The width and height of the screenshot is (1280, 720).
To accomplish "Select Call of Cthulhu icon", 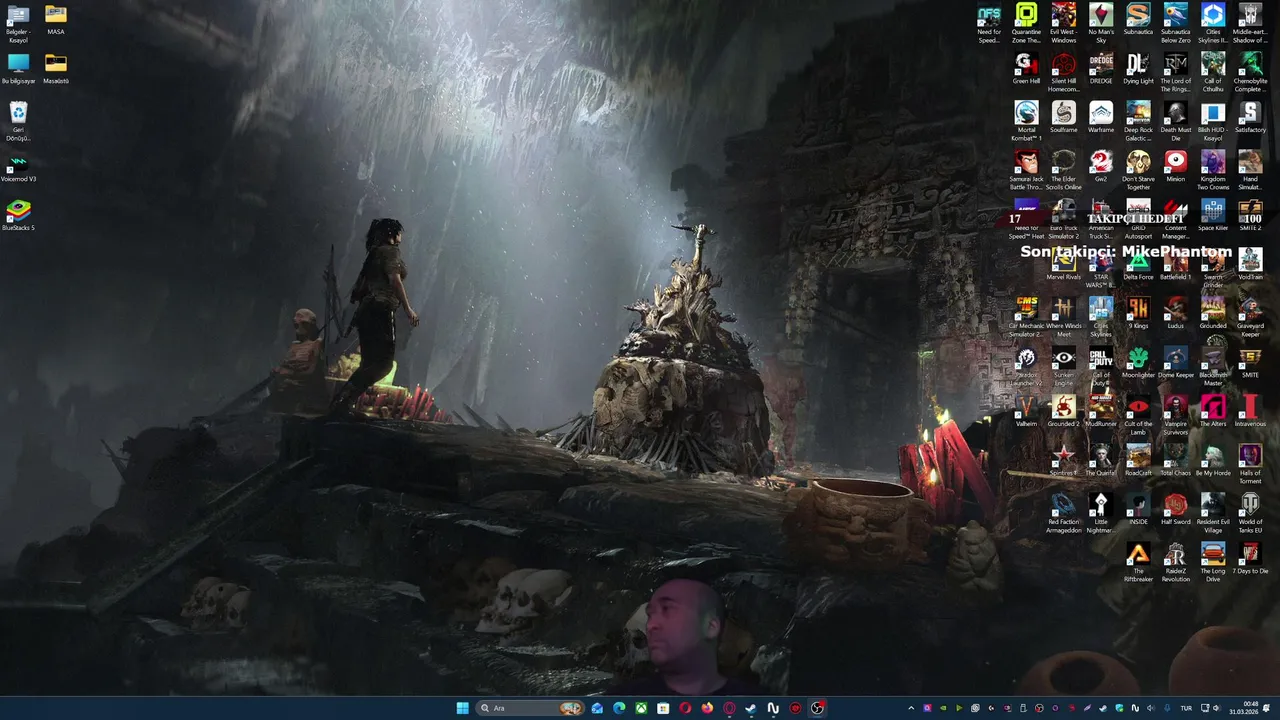I will 1213,71.
